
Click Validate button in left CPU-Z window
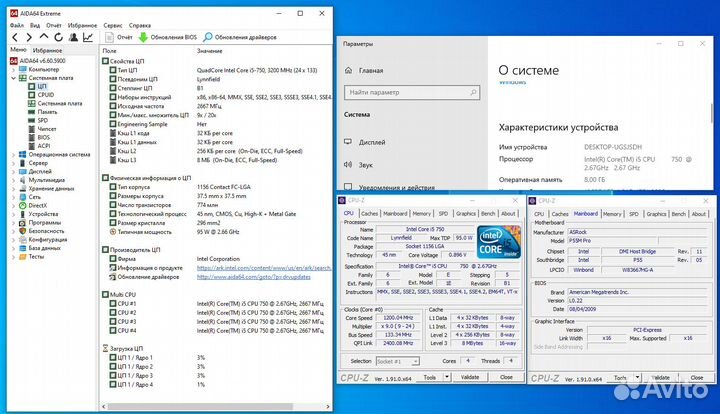pyautogui.click(x=470, y=377)
